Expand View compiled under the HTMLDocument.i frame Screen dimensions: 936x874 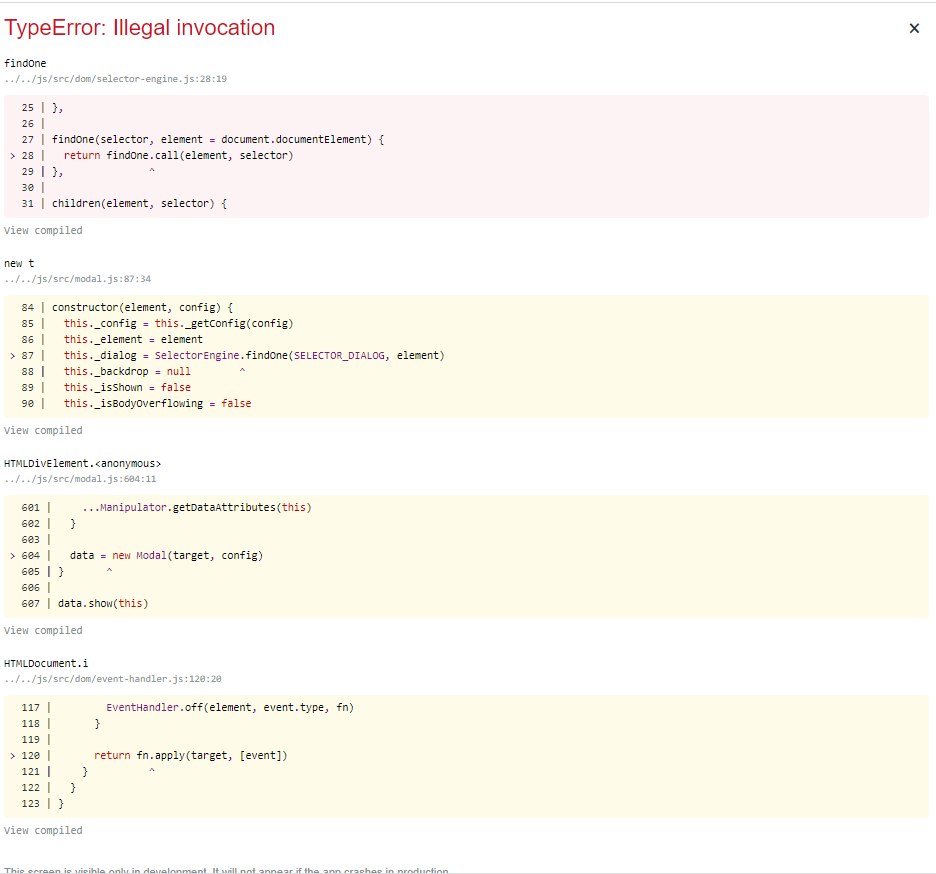pyautogui.click(x=43, y=830)
